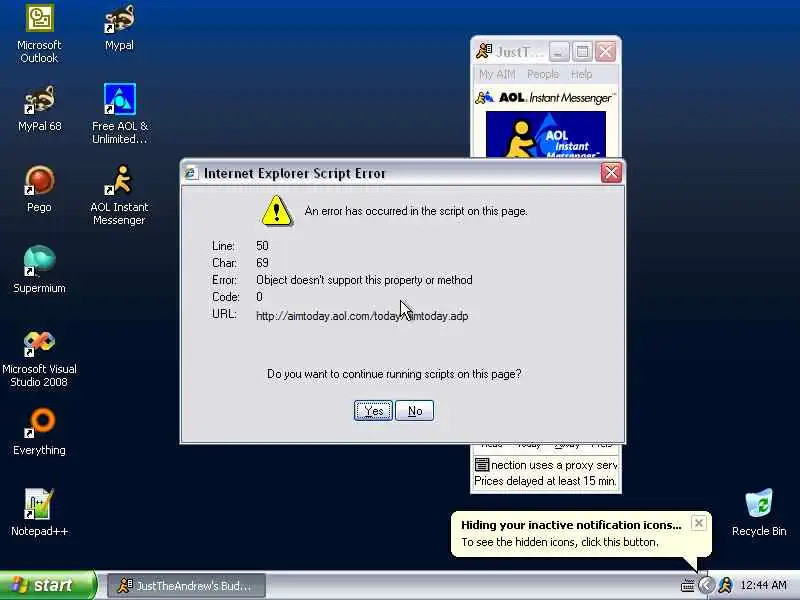Click the Start button

tap(47, 585)
